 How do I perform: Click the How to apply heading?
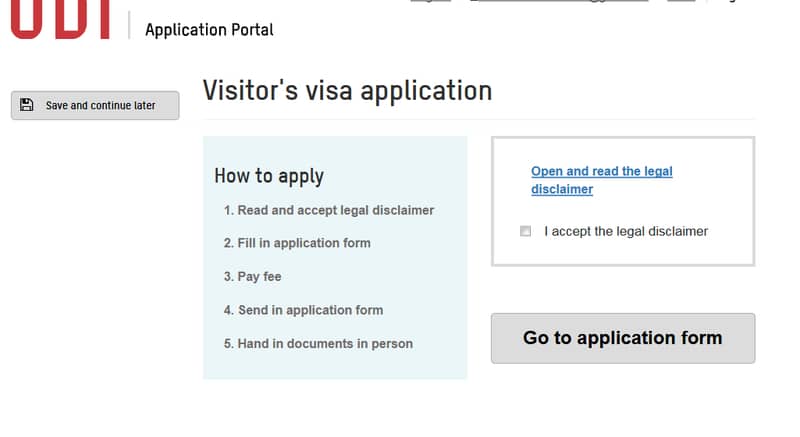pyautogui.click(x=269, y=176)
